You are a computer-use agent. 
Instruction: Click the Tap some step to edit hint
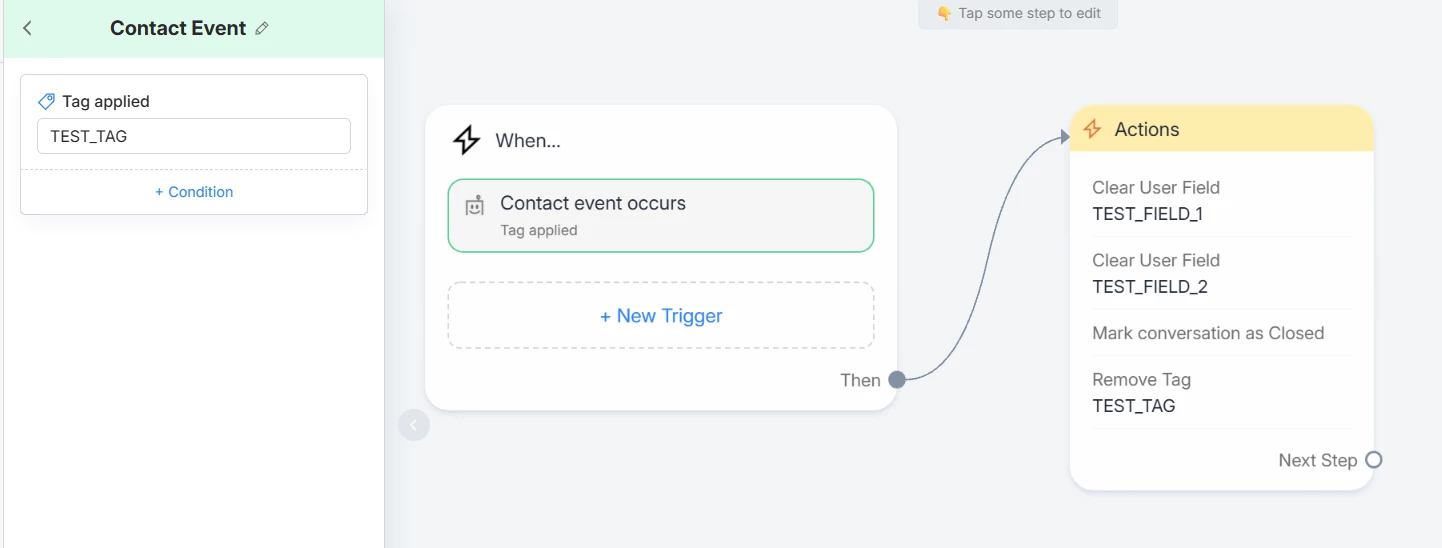[x=1017, y=13]
